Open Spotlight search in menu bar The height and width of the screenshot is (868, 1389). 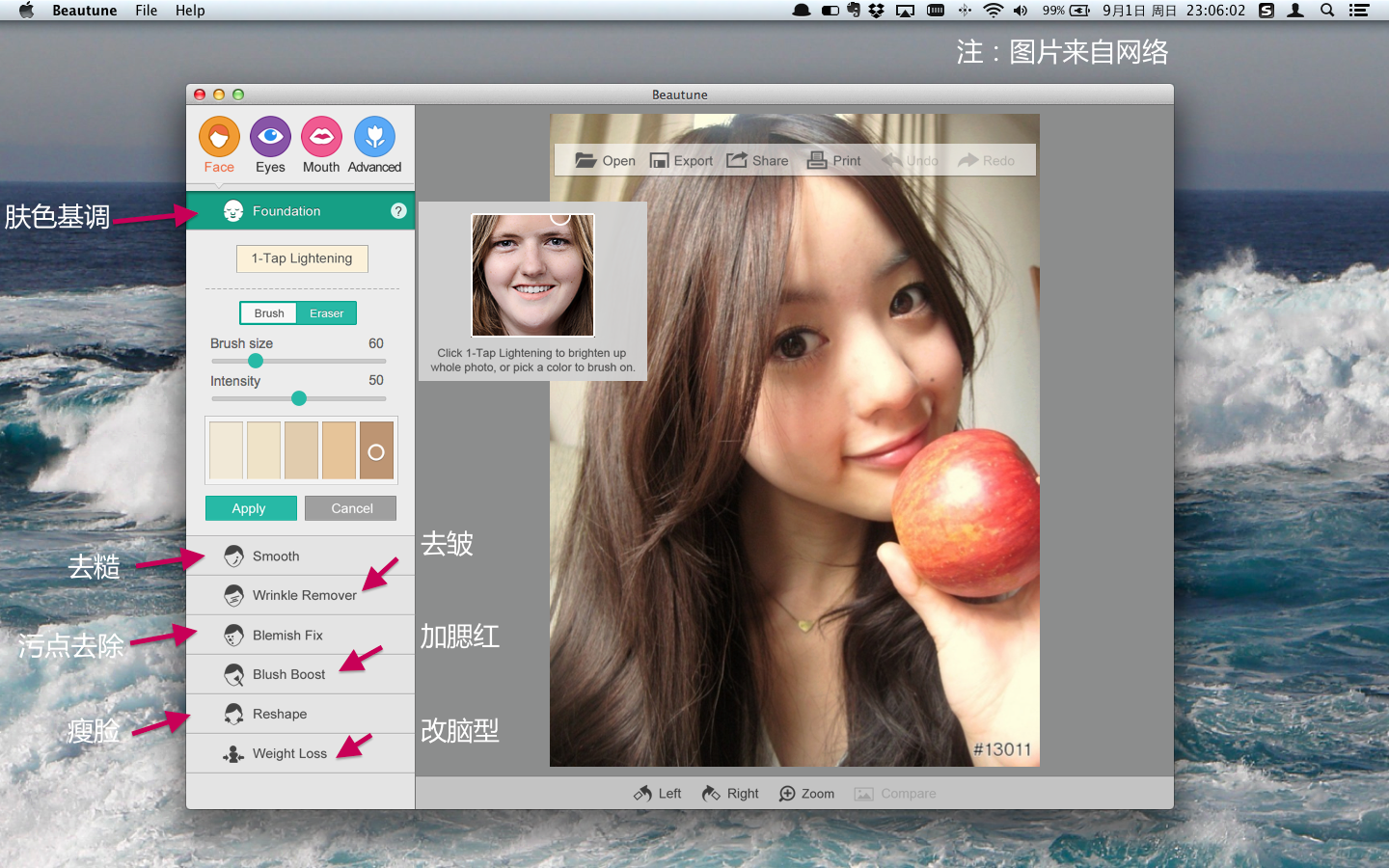1327,11
